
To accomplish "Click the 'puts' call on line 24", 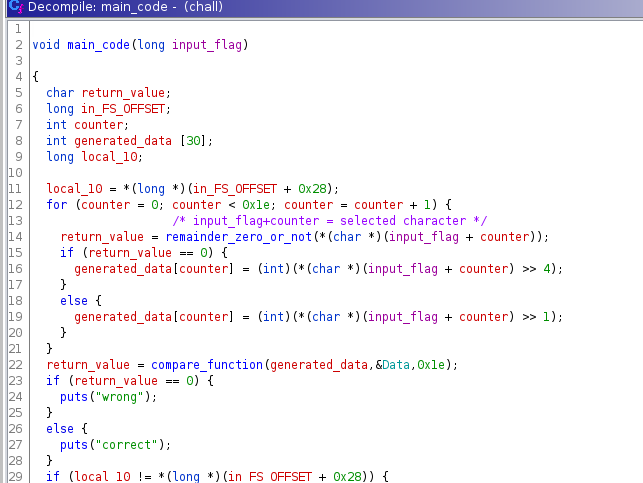I will (x=74, y=396).
